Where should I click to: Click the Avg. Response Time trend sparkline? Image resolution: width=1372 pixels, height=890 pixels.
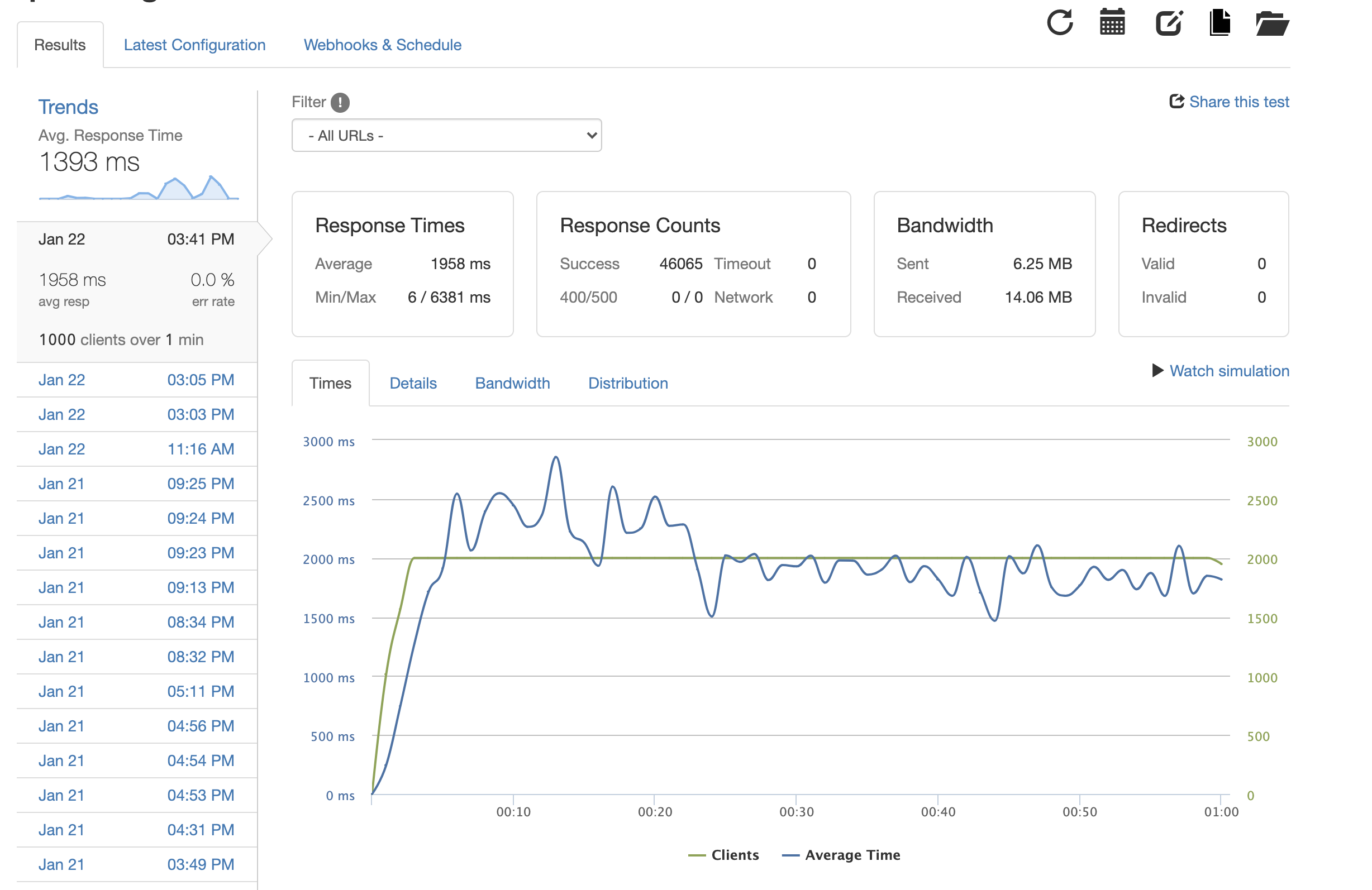click(139, 187)
